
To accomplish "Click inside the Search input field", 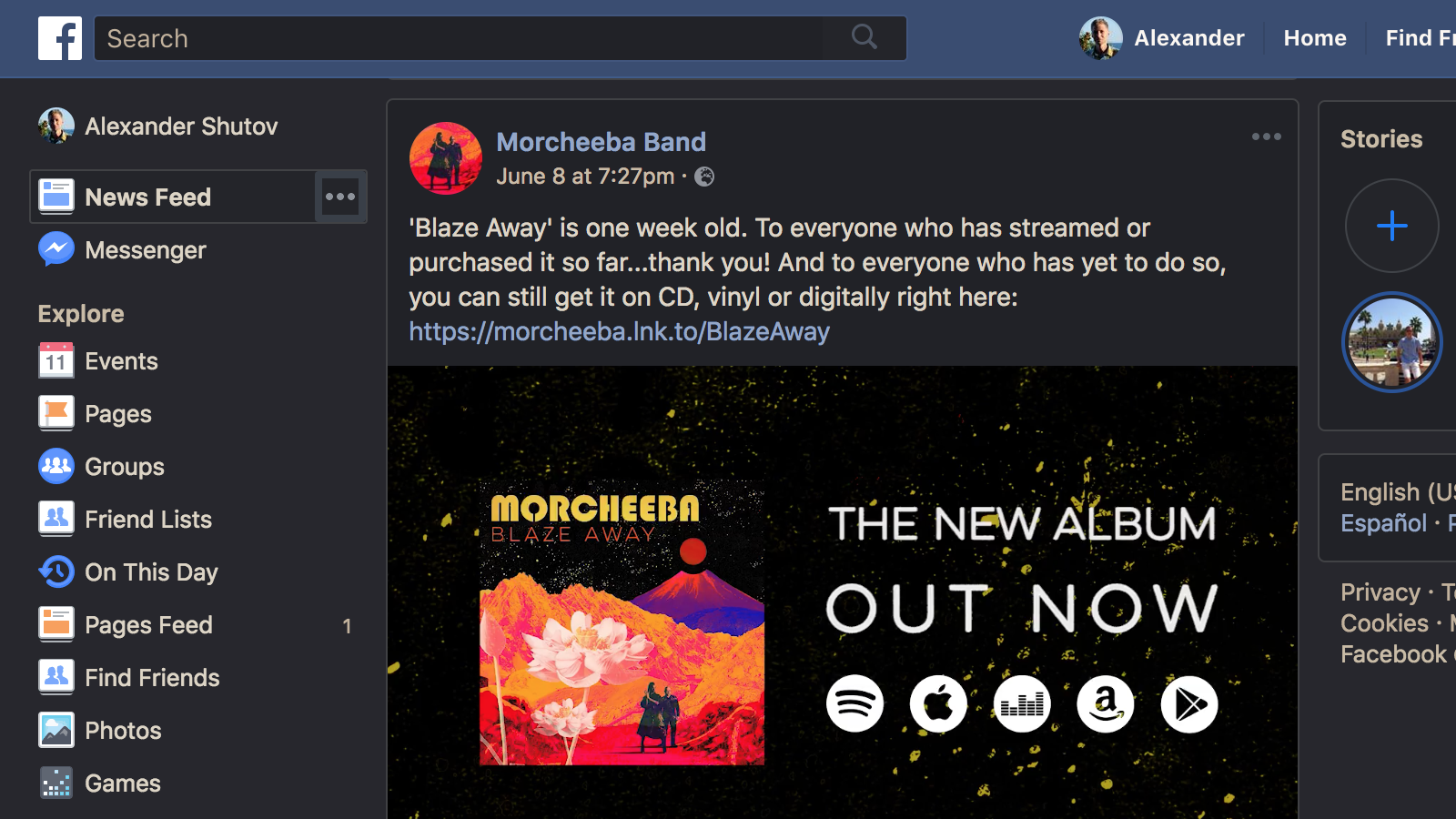I will [460, 38].
